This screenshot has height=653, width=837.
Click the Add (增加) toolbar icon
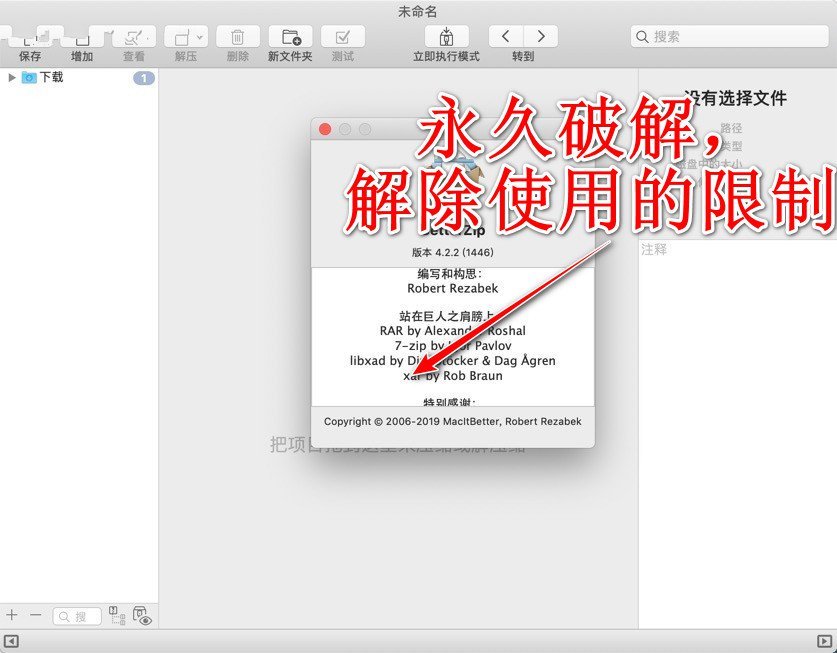(x=82, y=36)
